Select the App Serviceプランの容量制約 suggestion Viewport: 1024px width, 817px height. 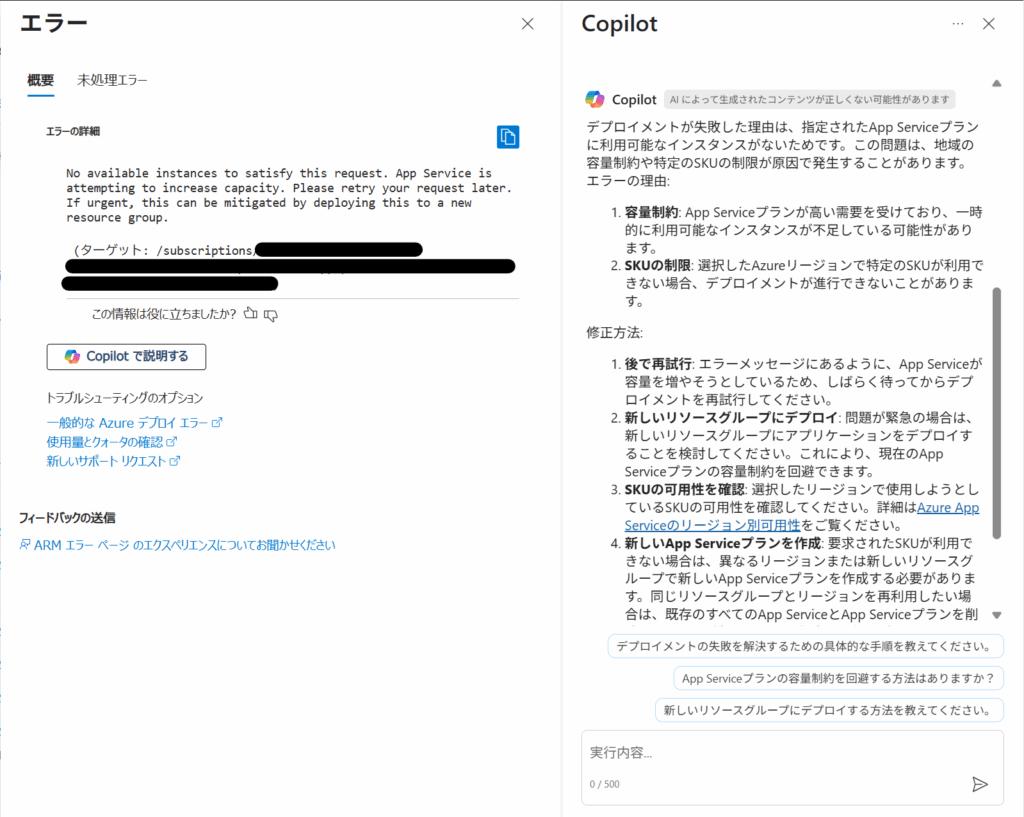838,679
